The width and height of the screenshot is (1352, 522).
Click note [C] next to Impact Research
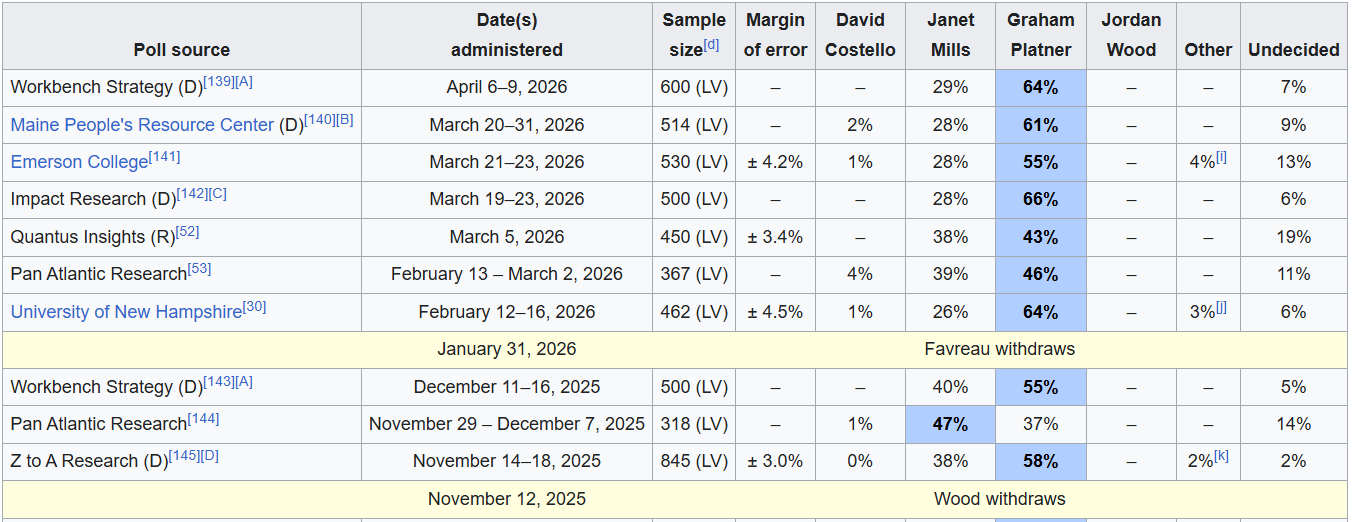217,194
